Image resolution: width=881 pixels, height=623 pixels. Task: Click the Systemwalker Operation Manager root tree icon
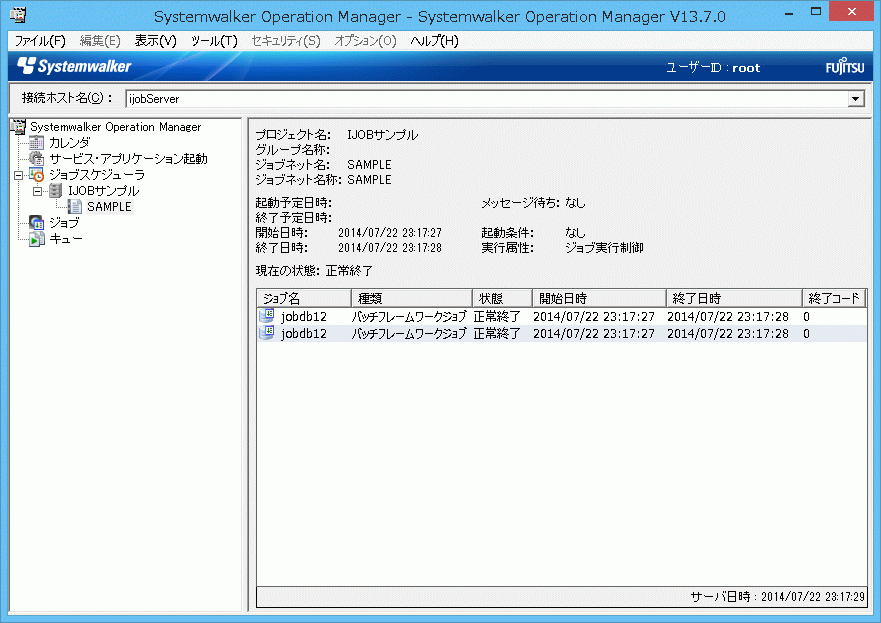pos(18,126)
